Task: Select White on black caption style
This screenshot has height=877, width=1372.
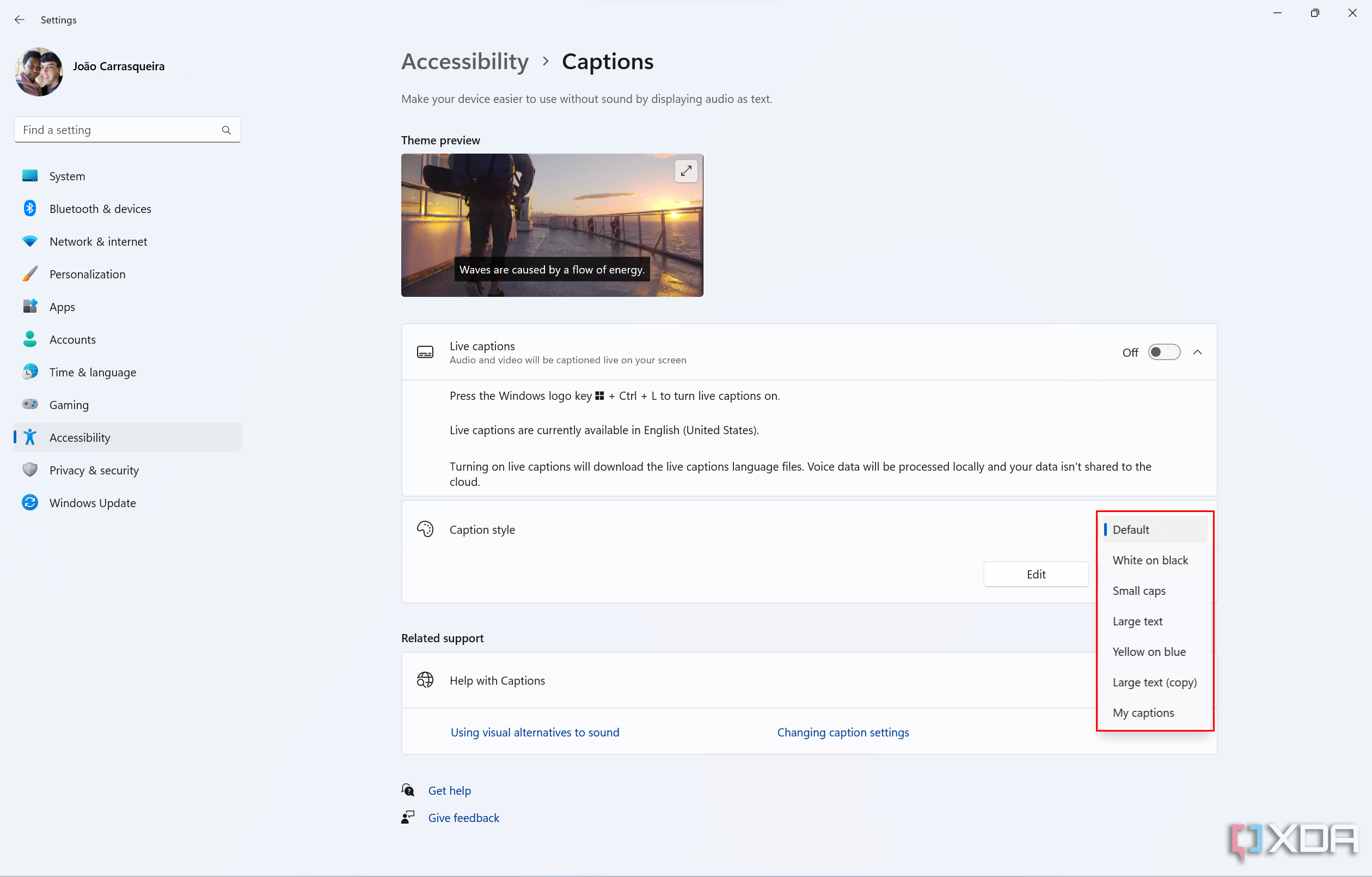Action: 1149,559
